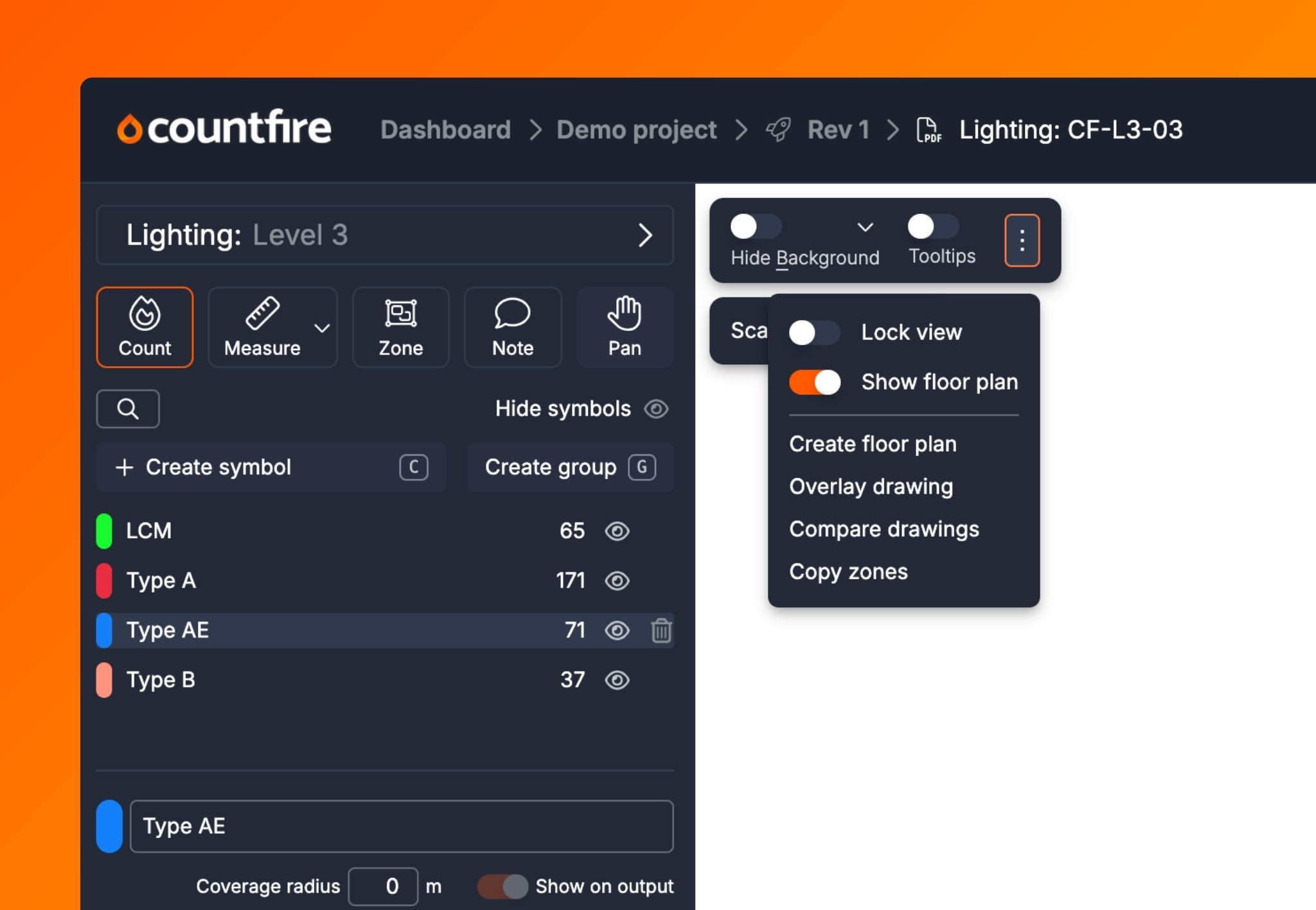Viewport: 1316px width, 910px height.
Task: Toggle the Lock view switch
Action: pos(814,332)
